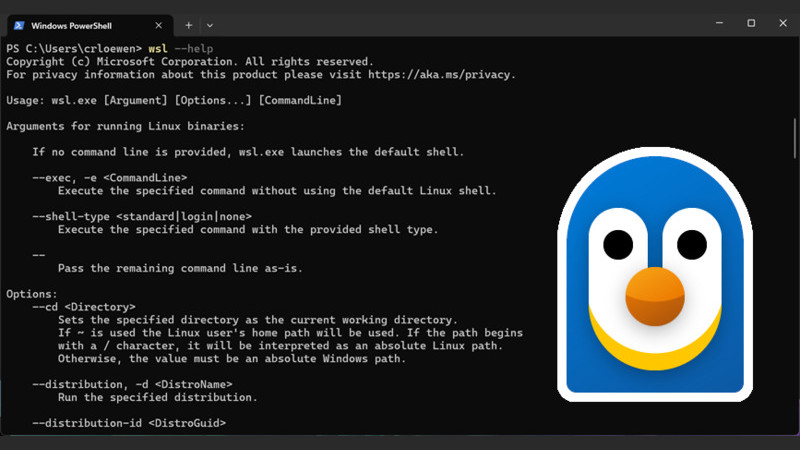Select the Windows PowerShell tab
This screenshot has height=450, width=800.
(x=90, y=26)
